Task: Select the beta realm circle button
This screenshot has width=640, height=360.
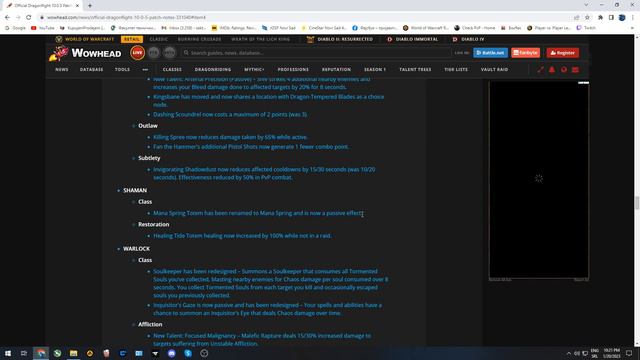Action: pyautogui.click(x=169, y=53)
